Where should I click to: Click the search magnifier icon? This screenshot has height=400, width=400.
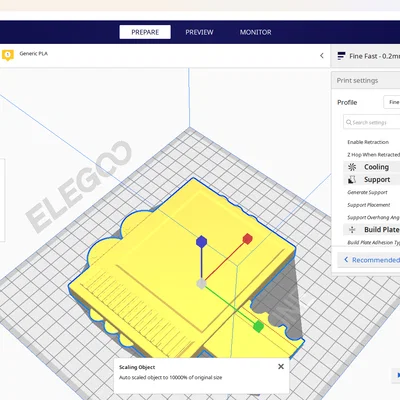click(x=349, y=122)
